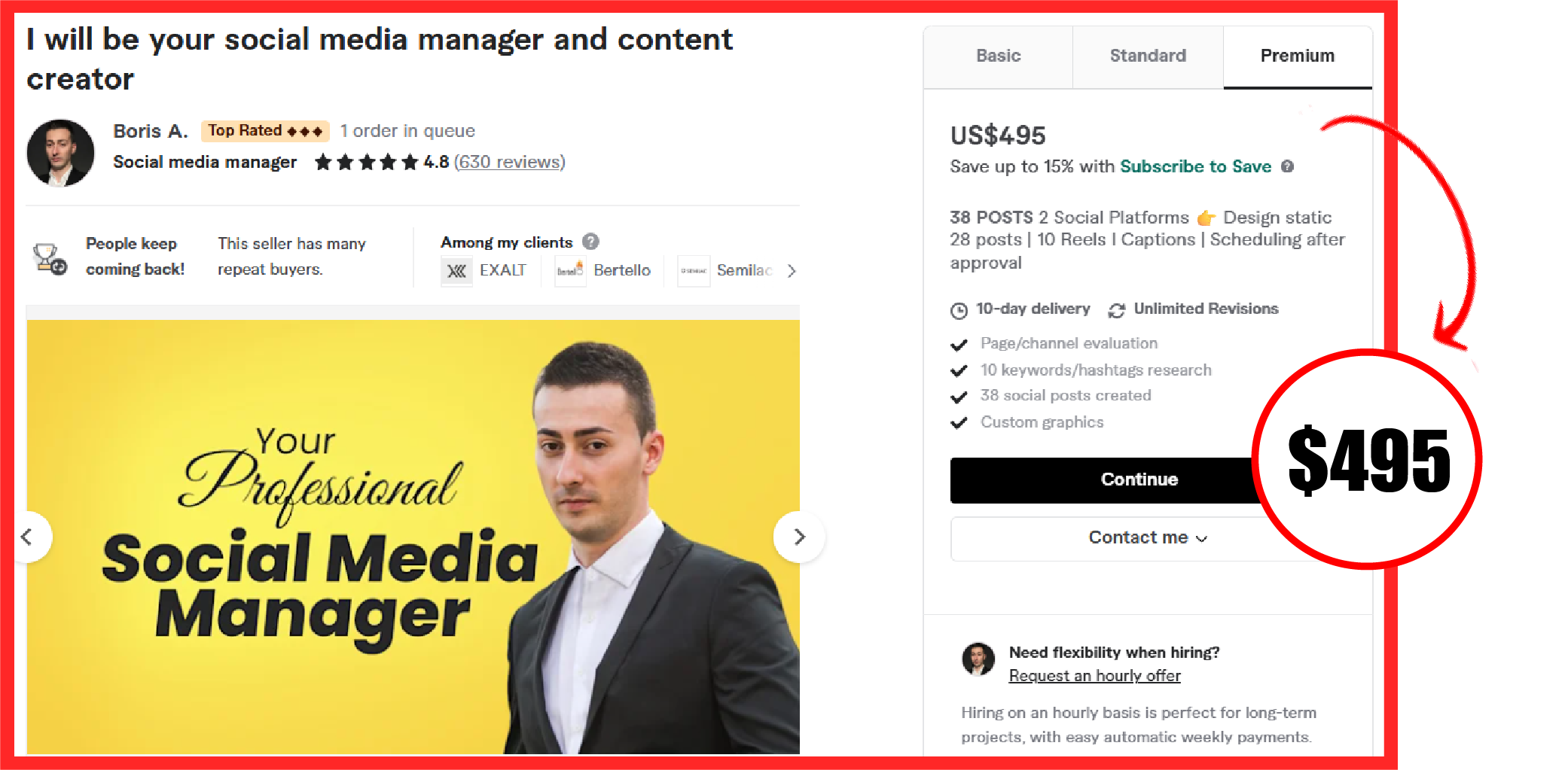
Task: Click the Unlimited Revisions refresh icon
Action: [1116, 310]
